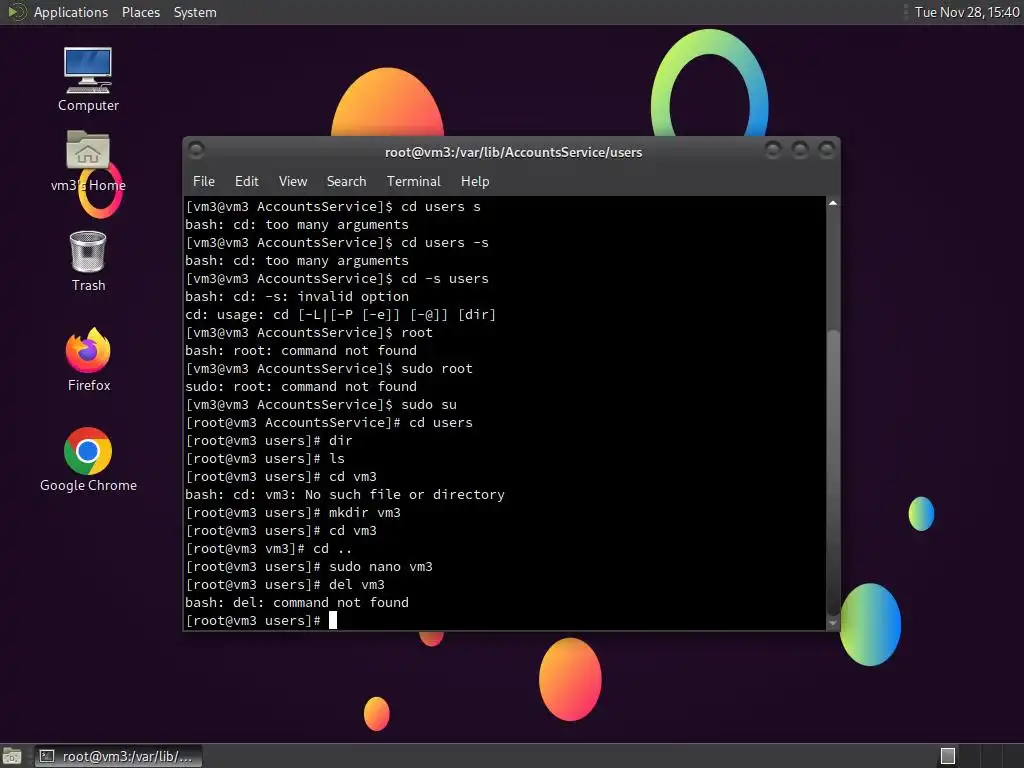Viewport: 1024px width, 768px height.
Task: Launch Google Chrome from the desktop
Action: [88, 459]
